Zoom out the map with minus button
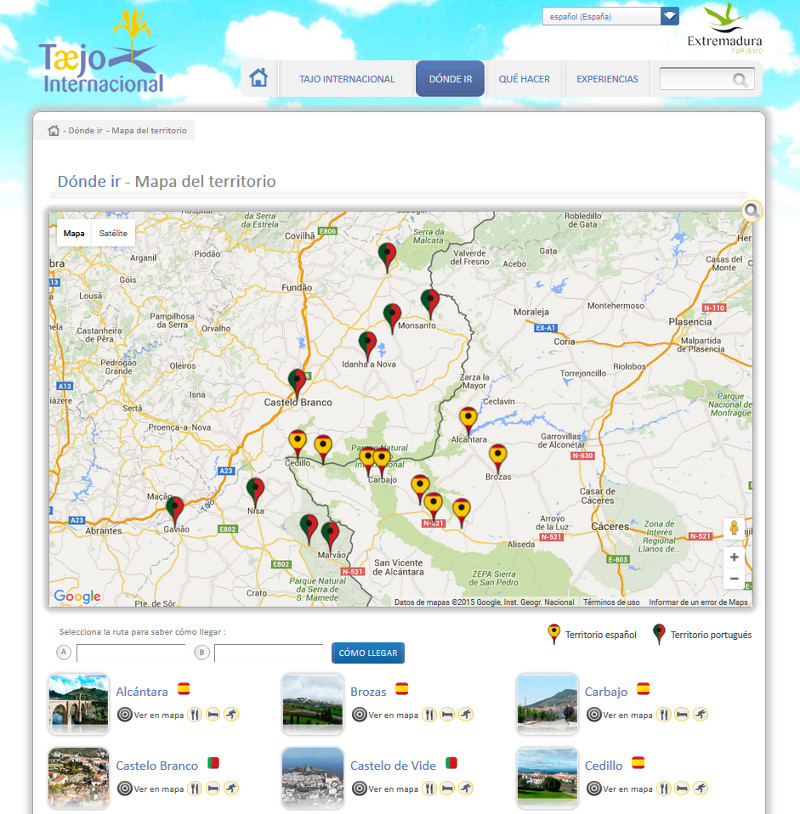The width and height of the screenshot is (800, 814). coord(734,579)
